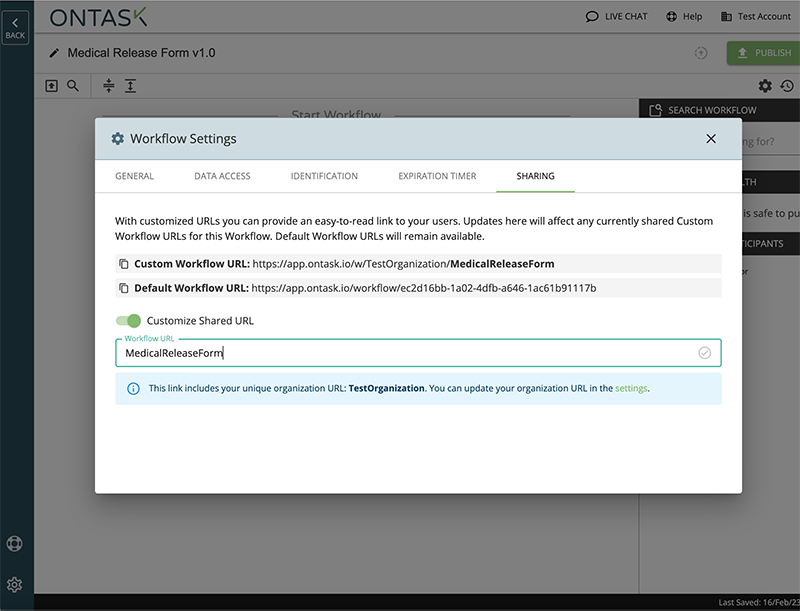Click the export upload icon in toolbar
The image size is (800, 611).
click(52, 86)
